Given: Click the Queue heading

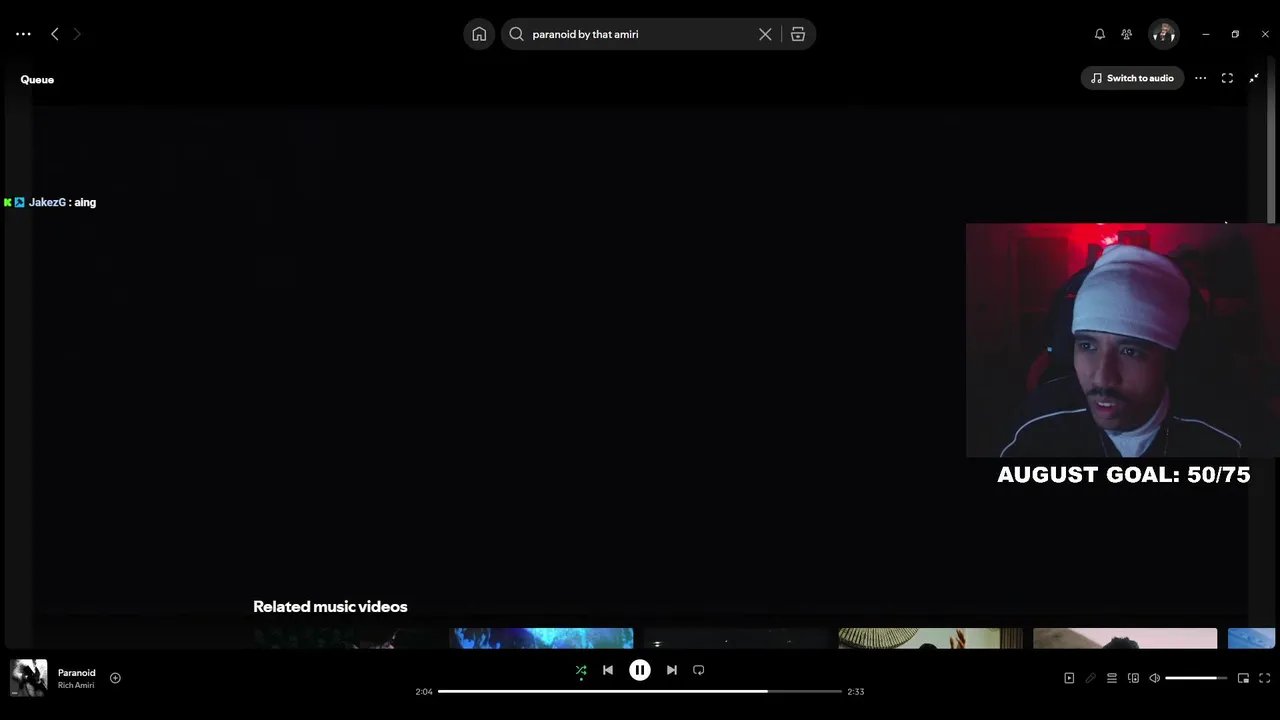Looking at the screenshot, I should (x=37, y=79).
